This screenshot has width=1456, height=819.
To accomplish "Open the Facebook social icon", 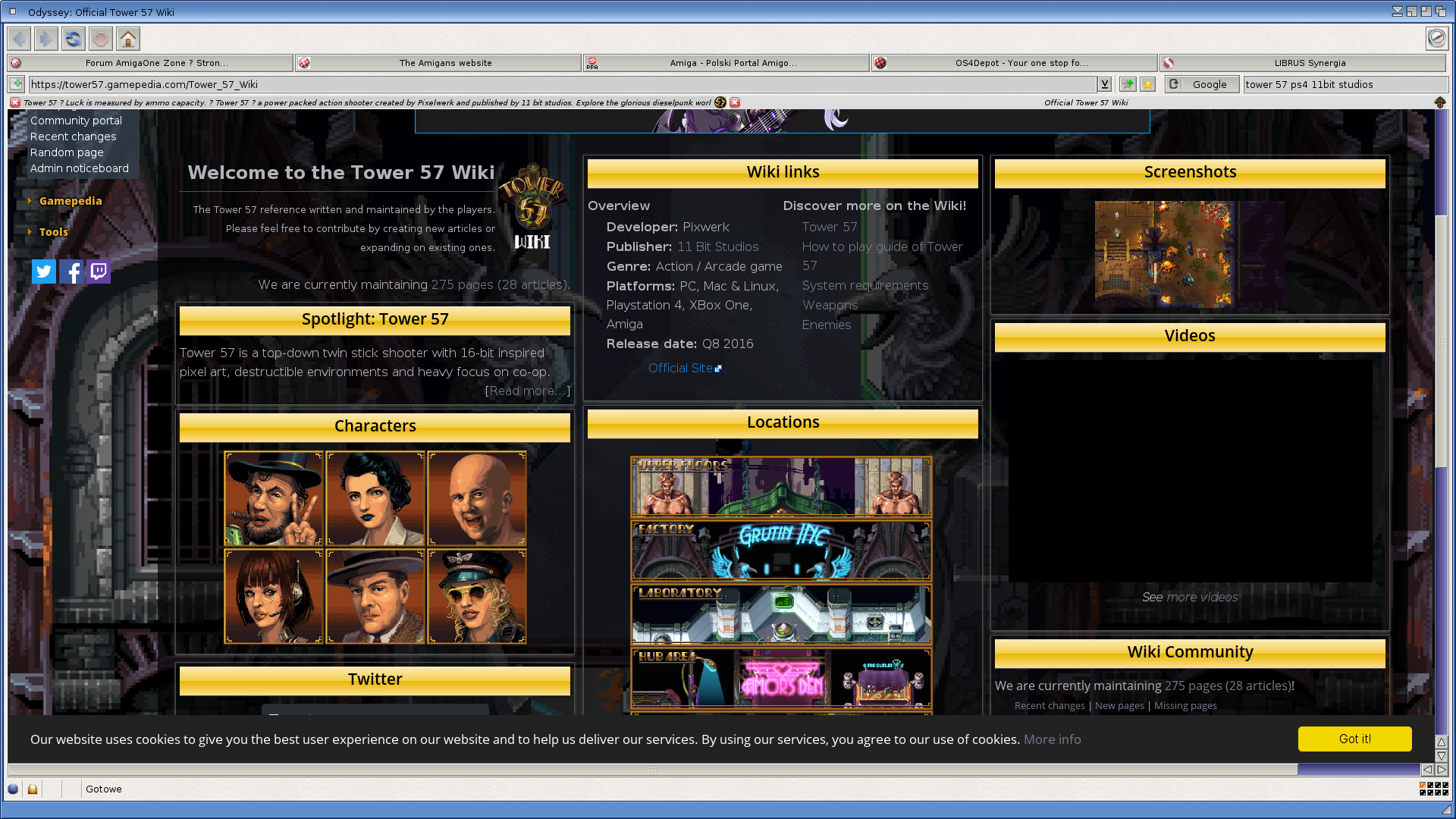I will 71,271.
